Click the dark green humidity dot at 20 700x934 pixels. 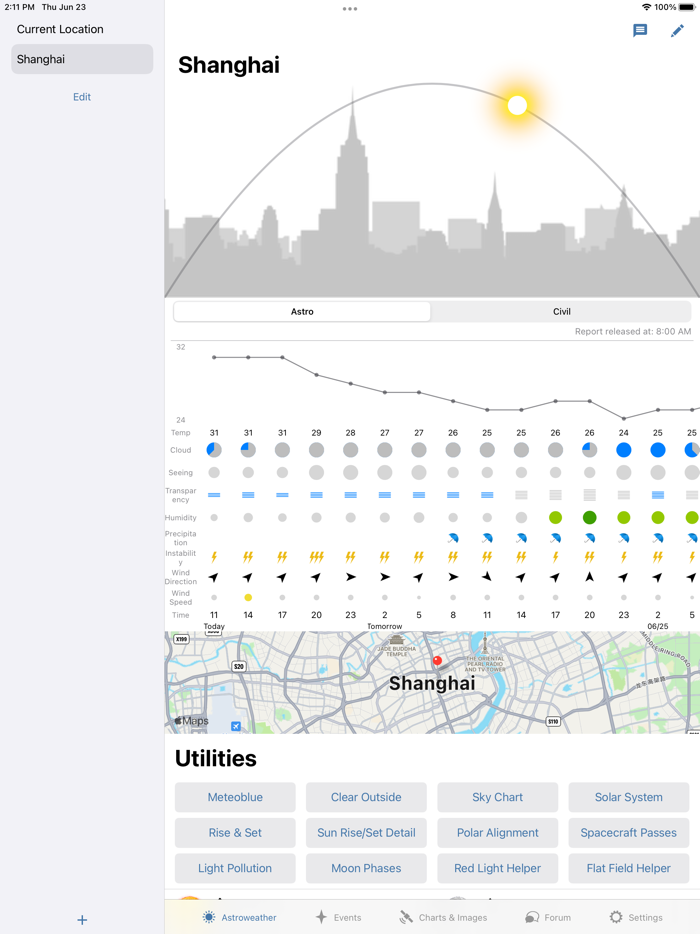[x=590, y=518]
